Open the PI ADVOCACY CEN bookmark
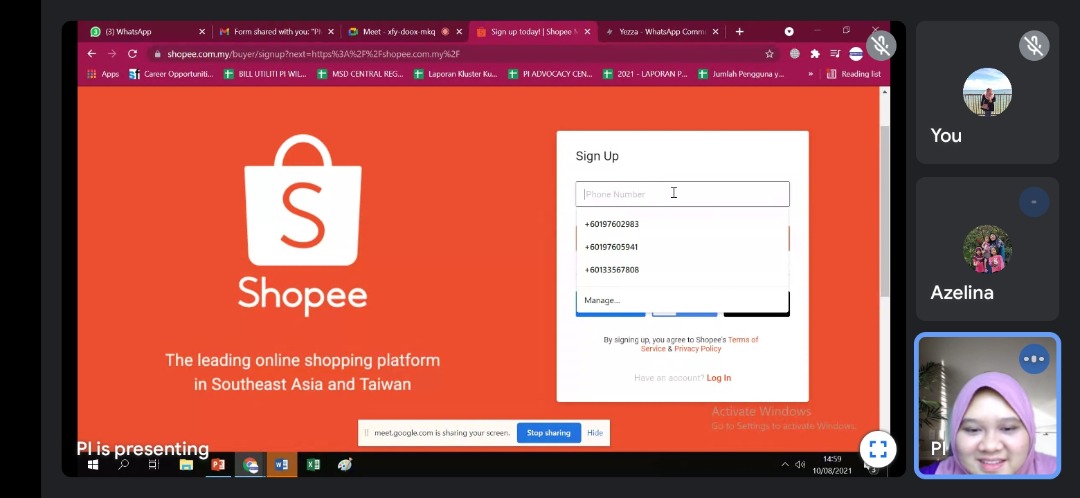The image size is (1080, 498). coord(550,74)
